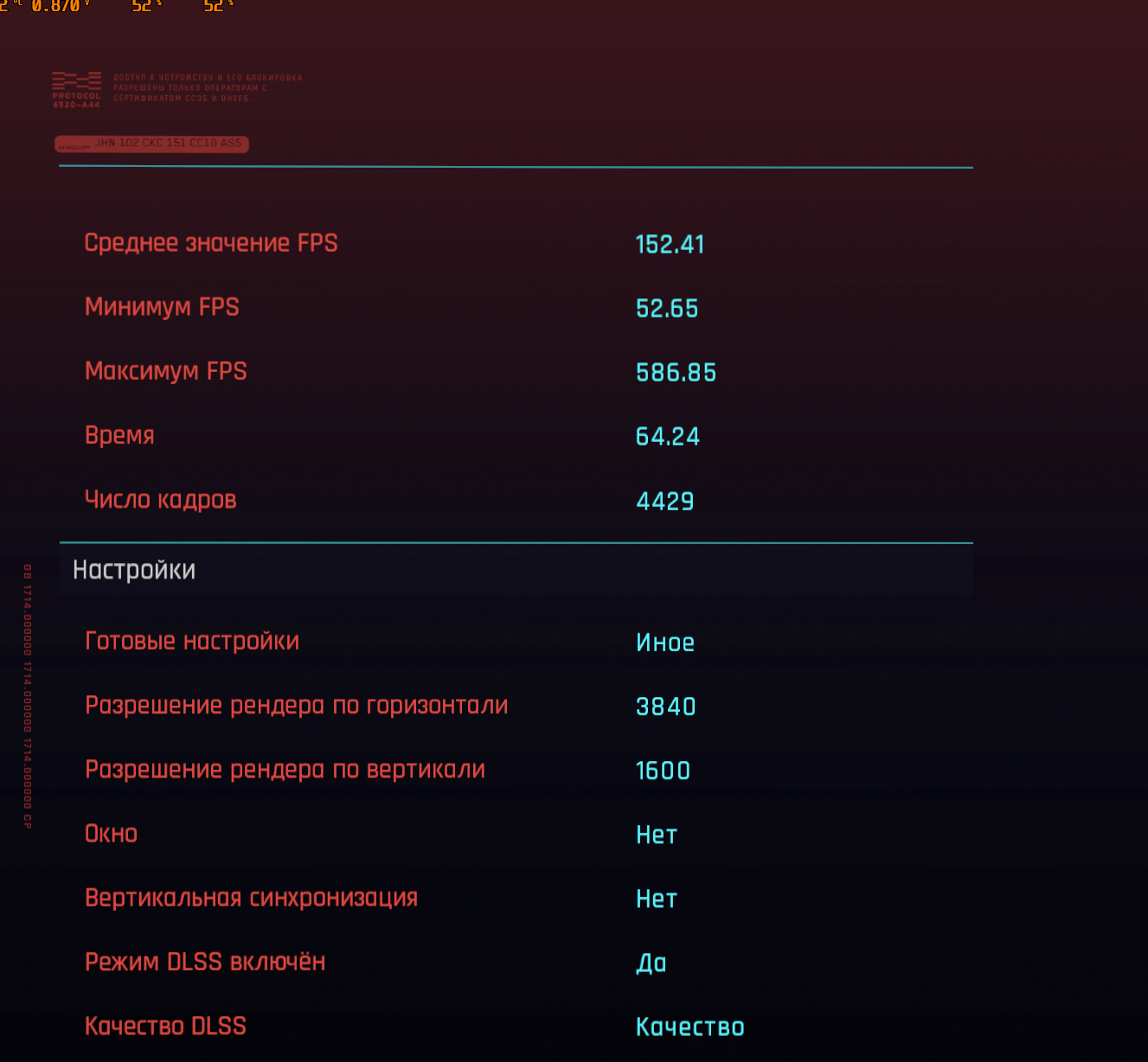The height and width of the screenshot is (1062, 1148).
Task: Select the Время result row
Action: coord(516,436)
